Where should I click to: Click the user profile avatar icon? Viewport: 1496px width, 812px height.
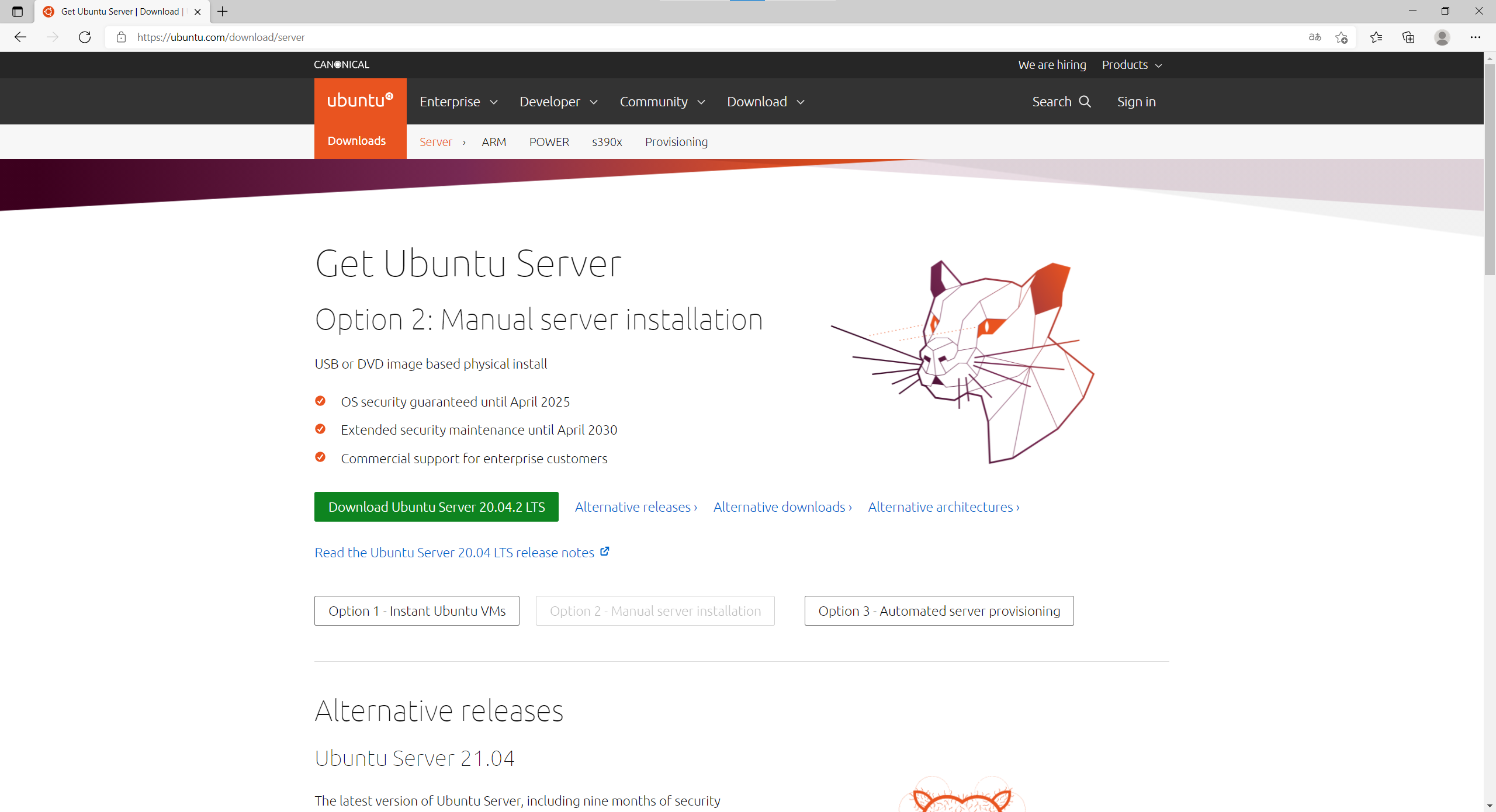[x=1442, y=37]
